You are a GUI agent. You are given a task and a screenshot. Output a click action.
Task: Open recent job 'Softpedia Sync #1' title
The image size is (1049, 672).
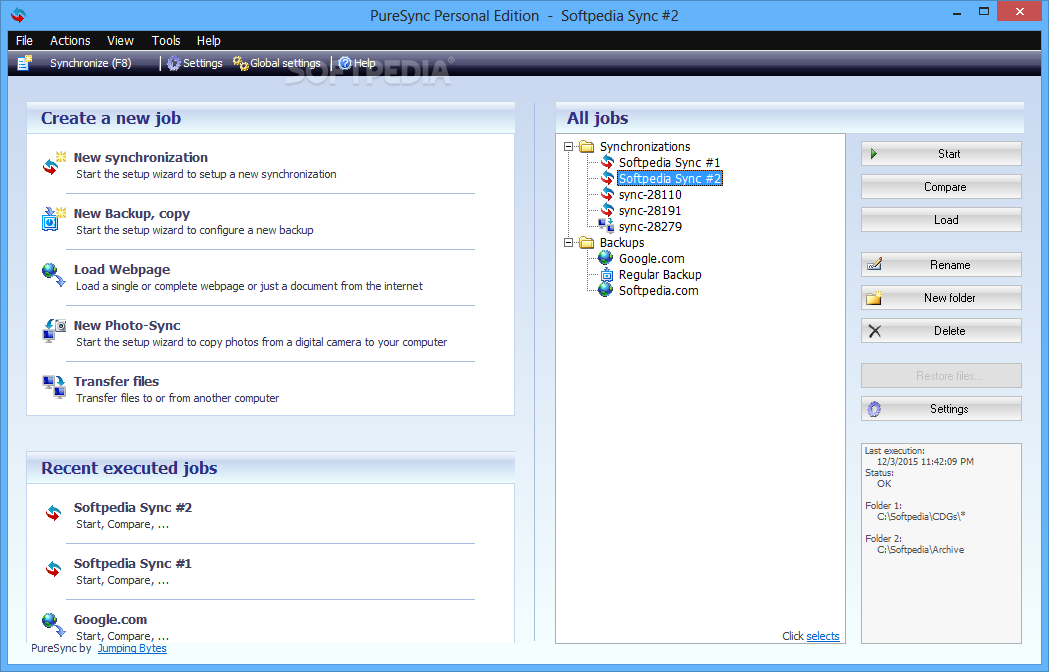pos(132,564)
